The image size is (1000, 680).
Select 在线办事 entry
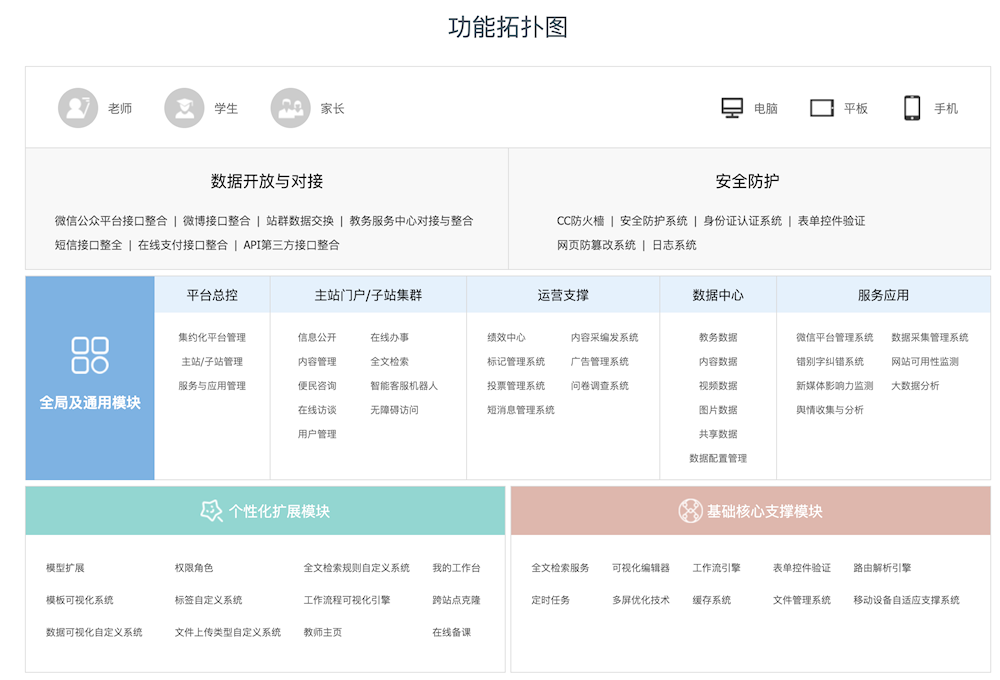click(x=390, y=337)
